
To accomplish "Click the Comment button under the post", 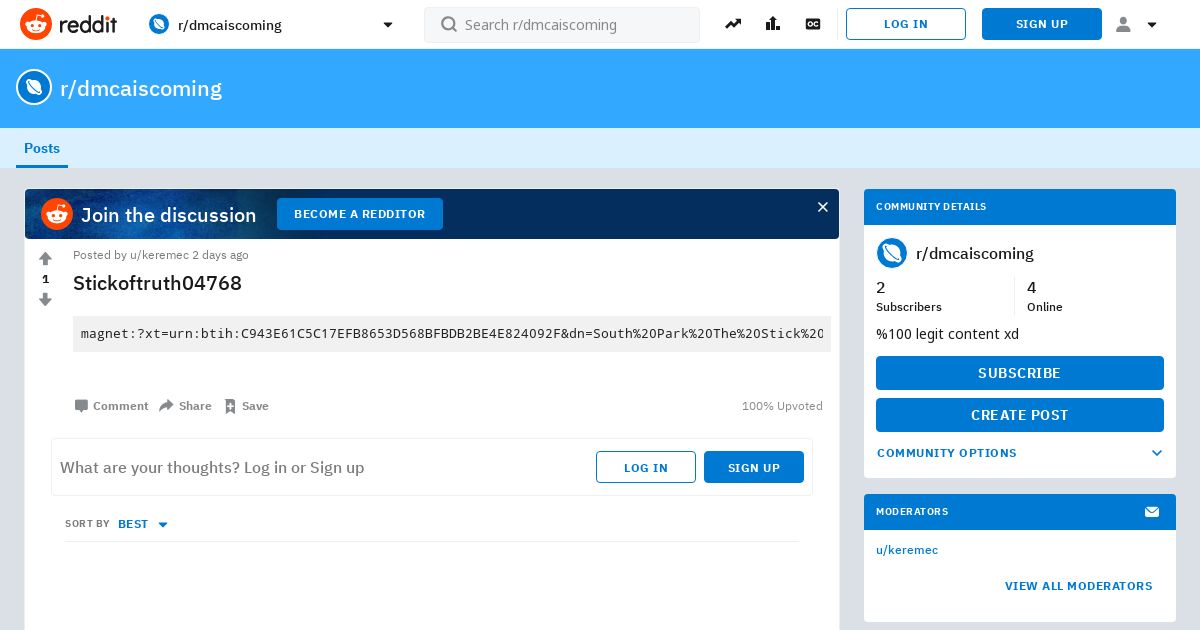I will [x=111, y=406].
